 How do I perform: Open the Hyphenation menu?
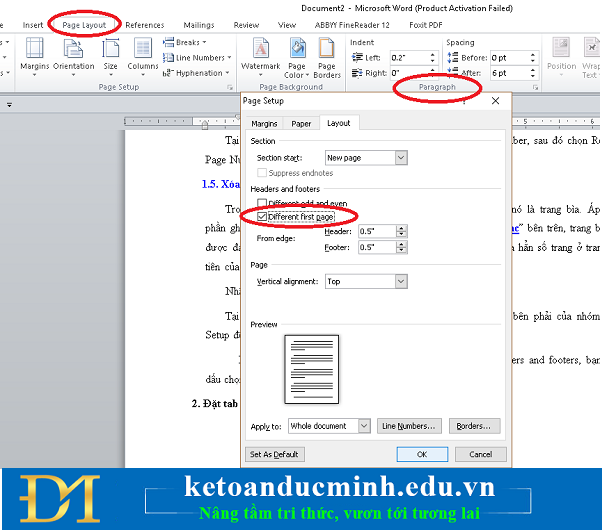pos(196,73)
